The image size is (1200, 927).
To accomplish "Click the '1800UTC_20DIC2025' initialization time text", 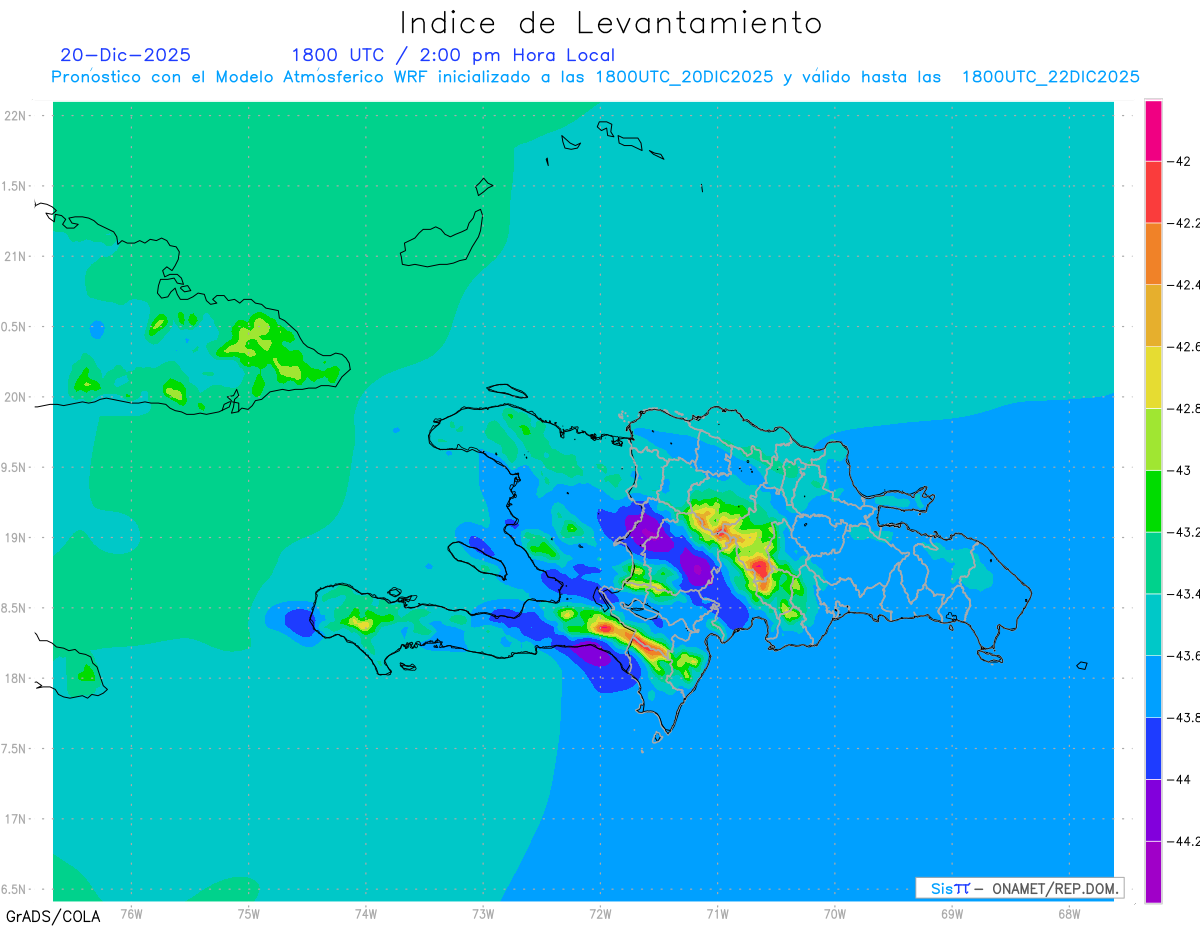I will click(x=684, y=77).
